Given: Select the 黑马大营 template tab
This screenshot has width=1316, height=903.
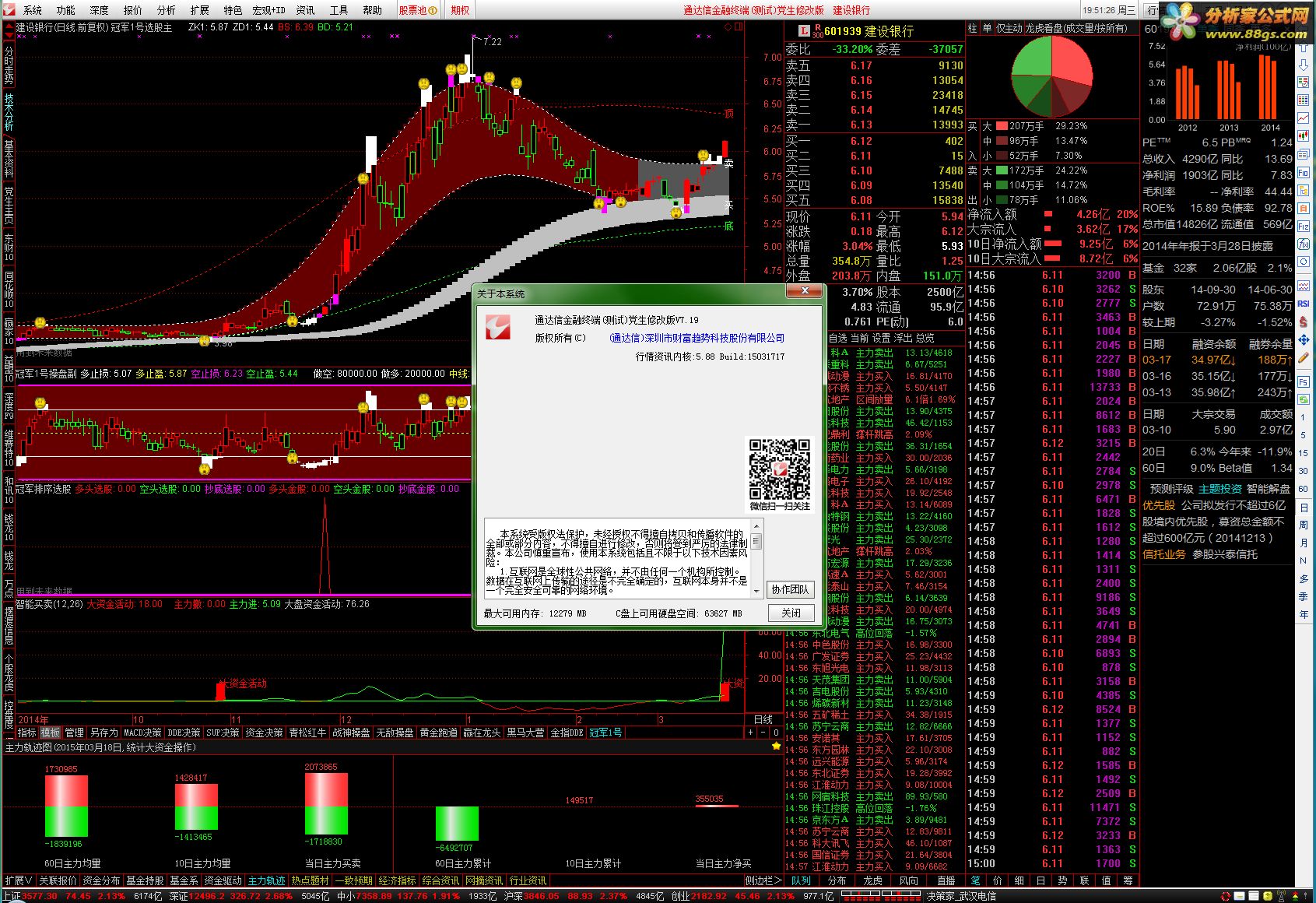Looking at the screenshot, I should 525,733.
